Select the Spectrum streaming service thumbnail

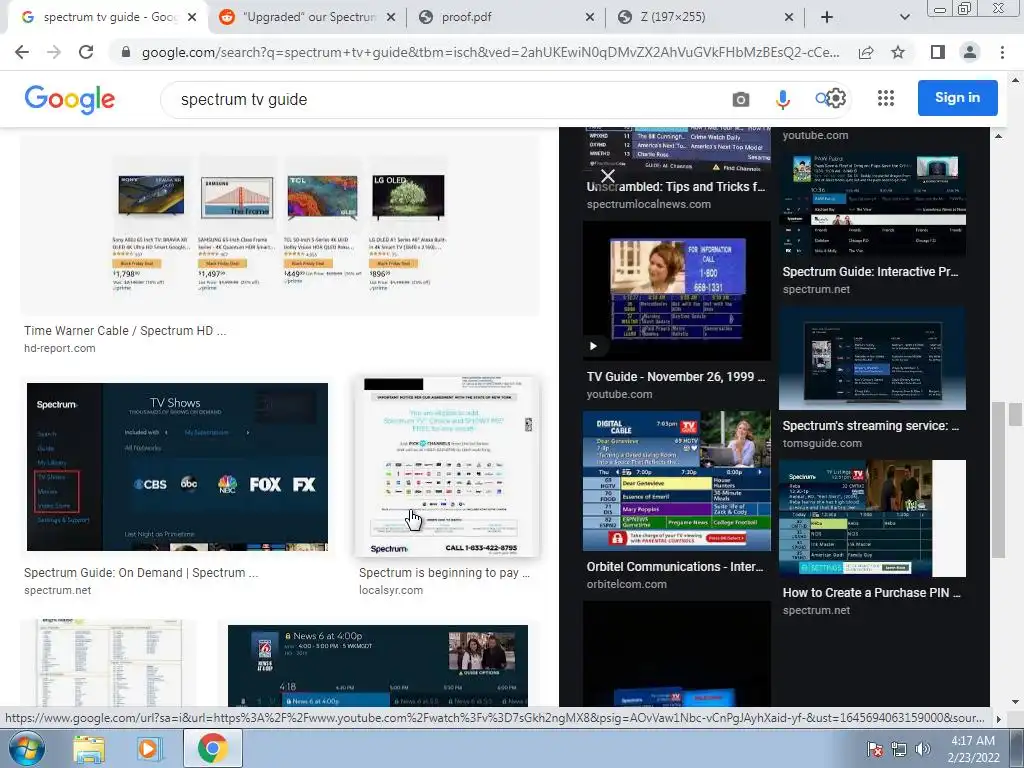(x=872, y=358)
